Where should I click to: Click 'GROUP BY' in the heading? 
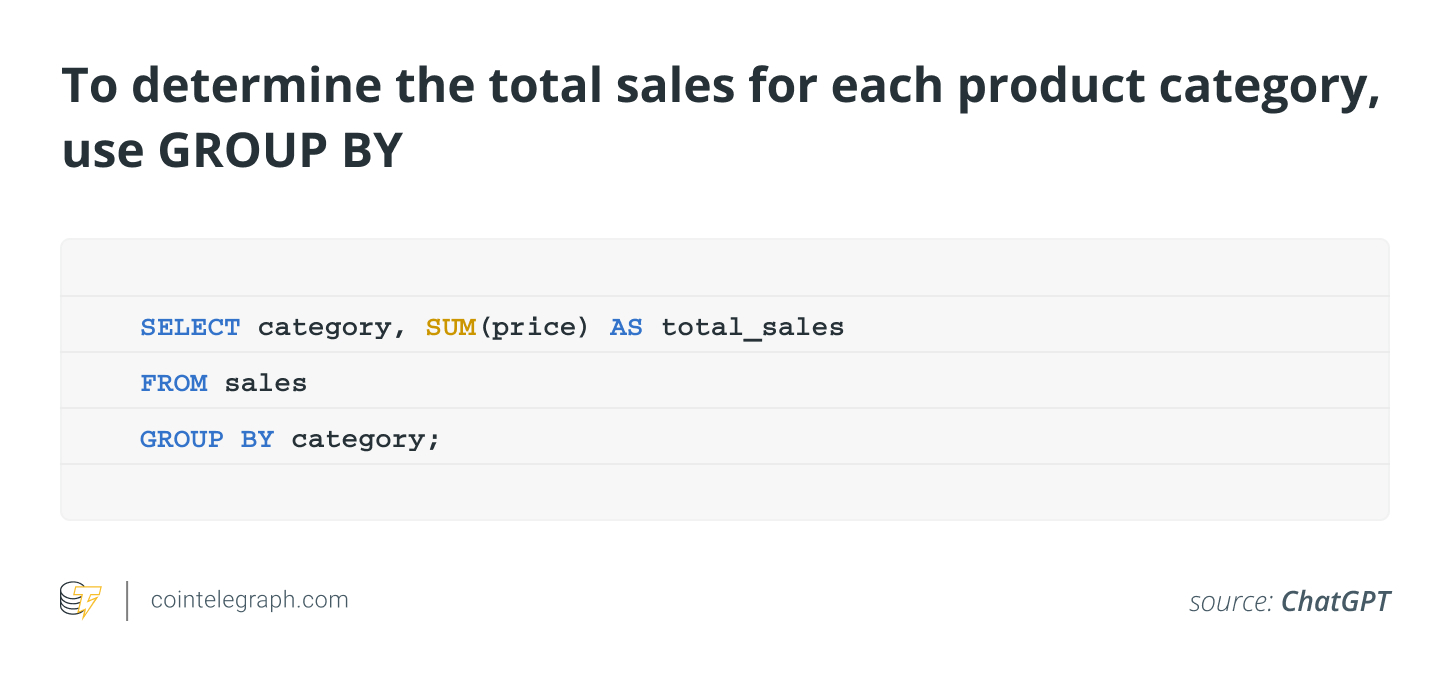coord(280,150)
